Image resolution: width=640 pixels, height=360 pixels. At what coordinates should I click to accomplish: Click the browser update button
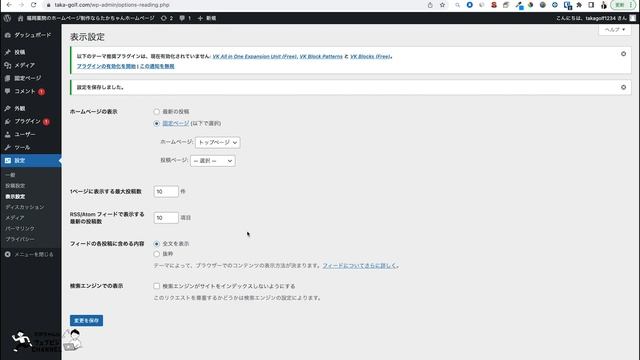point(623,5)
